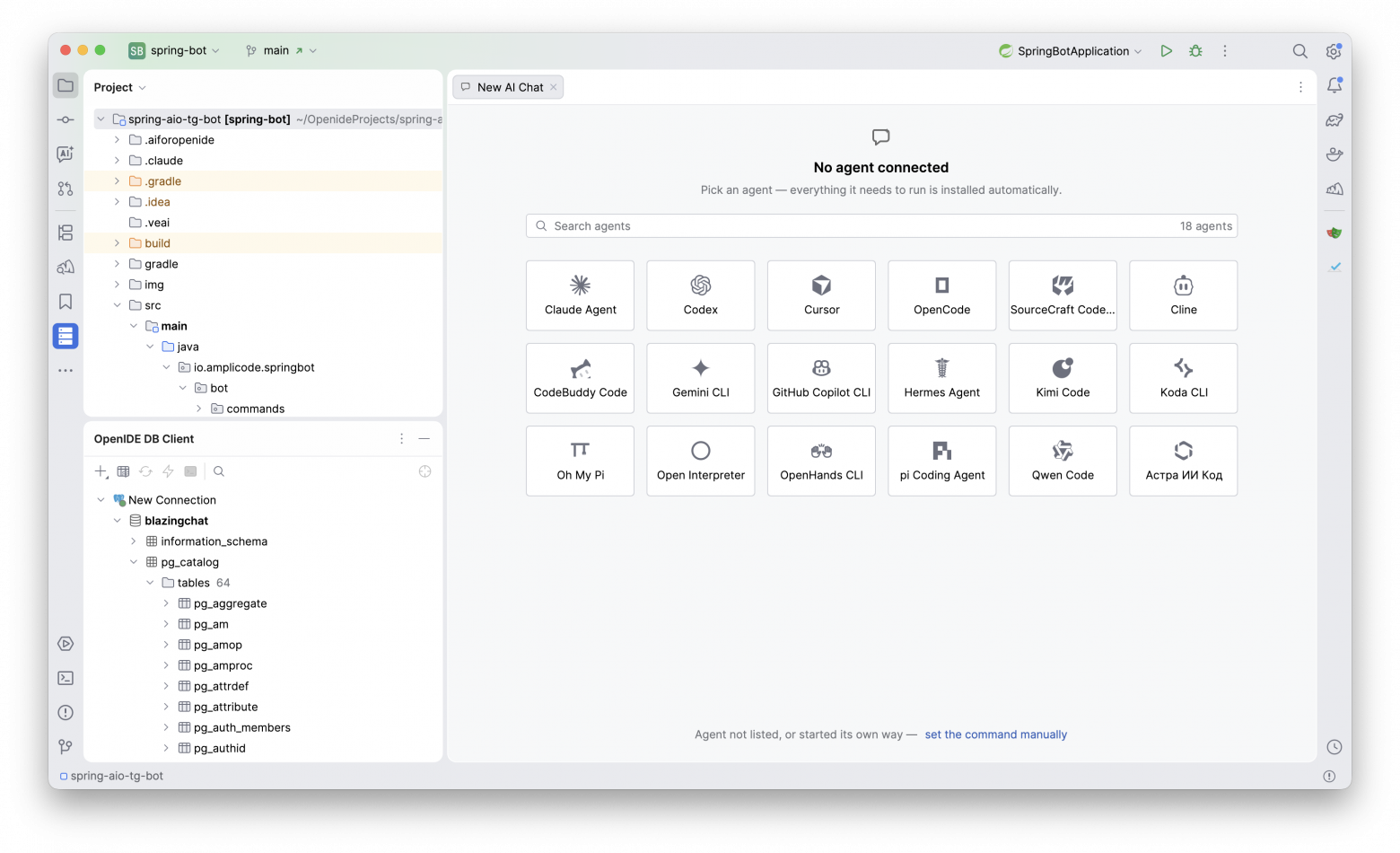Open the Bookmarks tool window icon

tap(66, 302)
